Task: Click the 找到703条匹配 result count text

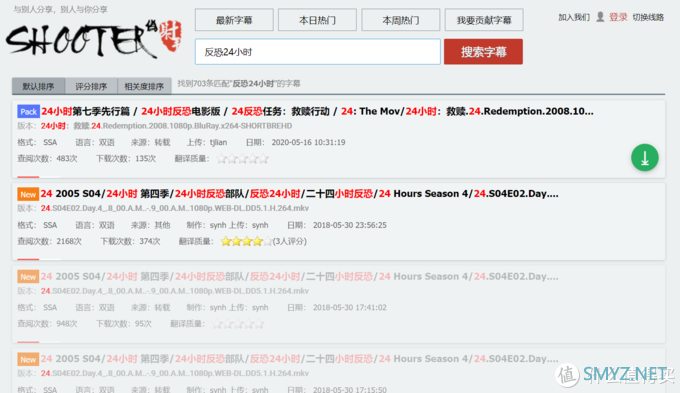Action: tap(239, 83)
